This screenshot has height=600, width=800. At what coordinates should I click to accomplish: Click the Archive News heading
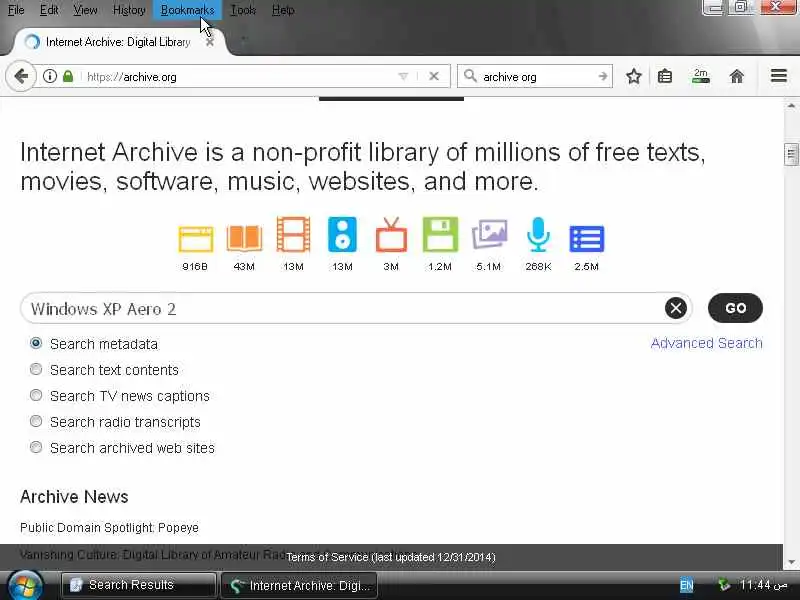pos(74,496)
